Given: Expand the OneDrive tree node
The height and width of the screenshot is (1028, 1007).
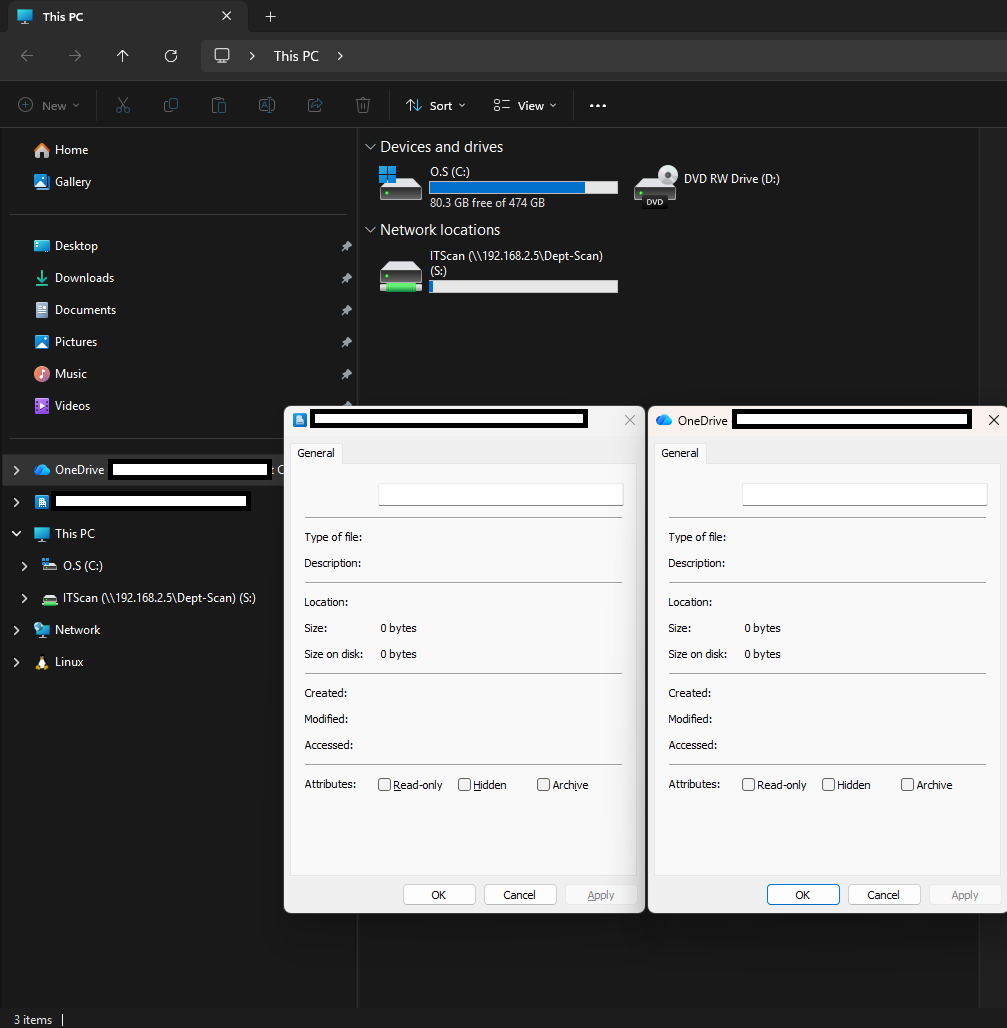Looking at the screenshot, I should pyautogui.click(x=16, y=470).
